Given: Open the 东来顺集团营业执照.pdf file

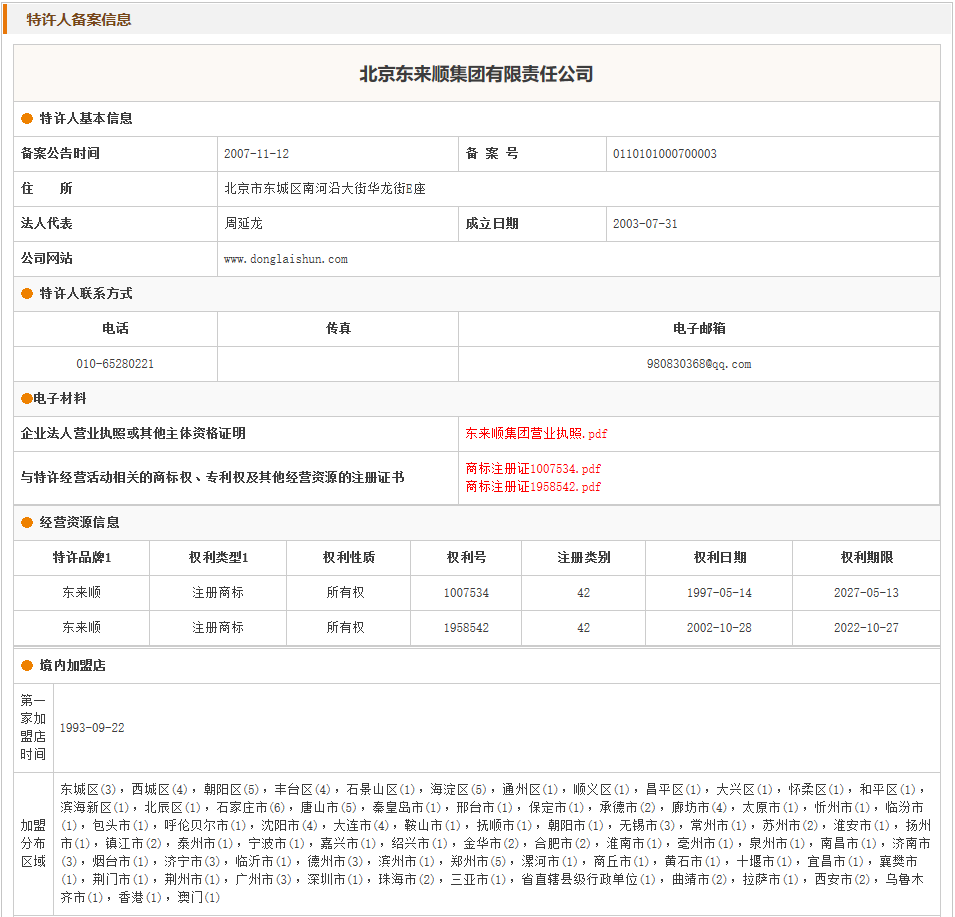Looking at the screenshot, I should pyautogui.click(x=536, y=434).
